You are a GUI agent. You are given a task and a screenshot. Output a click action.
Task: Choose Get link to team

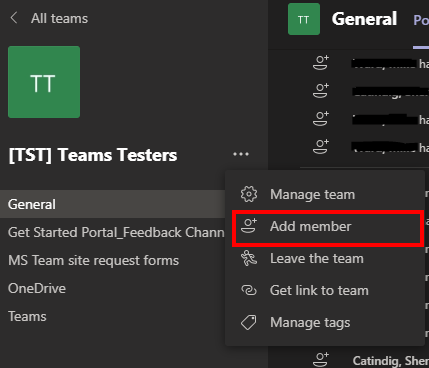click(325, 290)
